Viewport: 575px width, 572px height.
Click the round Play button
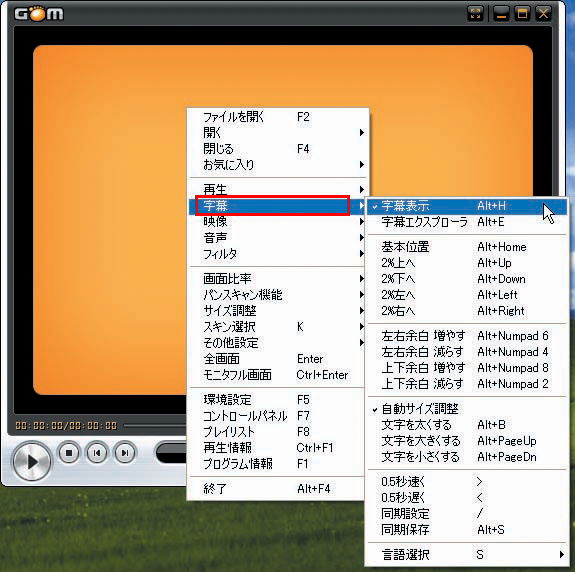click(32, 461)
